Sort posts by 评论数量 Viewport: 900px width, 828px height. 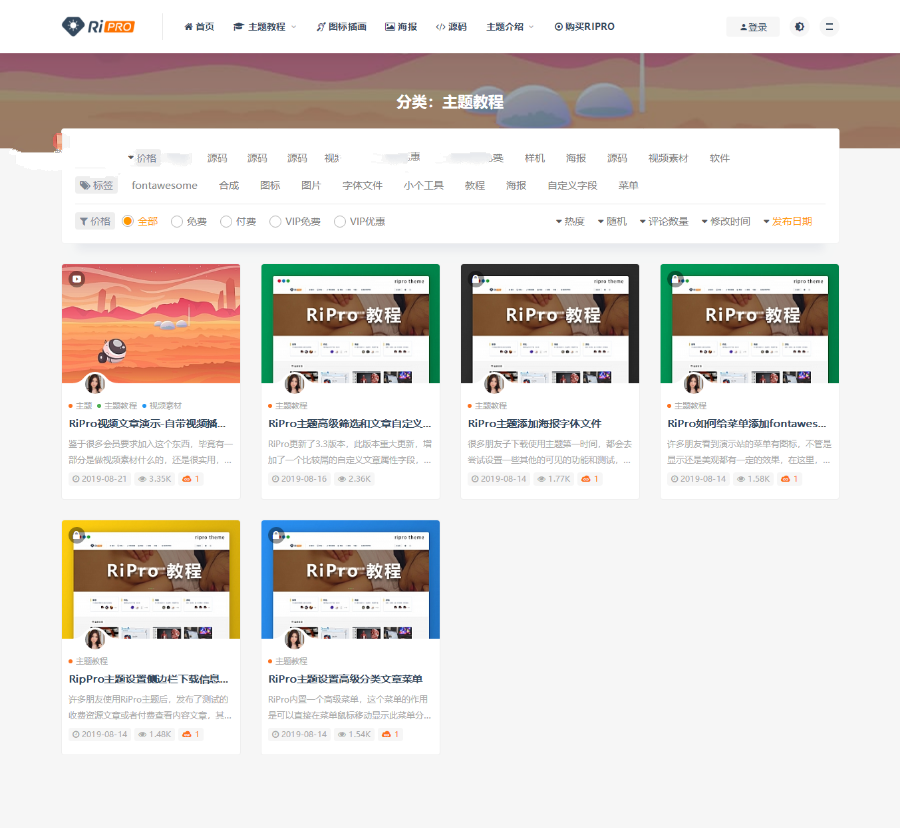pos(664,221)
